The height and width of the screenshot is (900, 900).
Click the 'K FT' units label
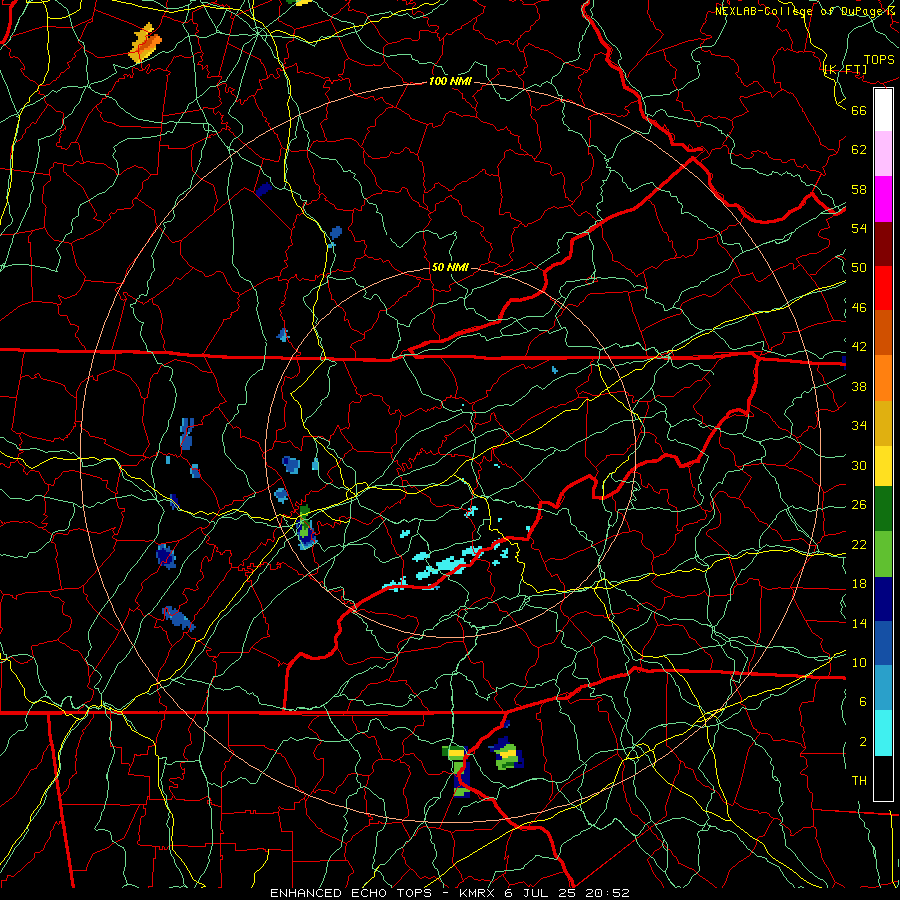coord(845,70)
